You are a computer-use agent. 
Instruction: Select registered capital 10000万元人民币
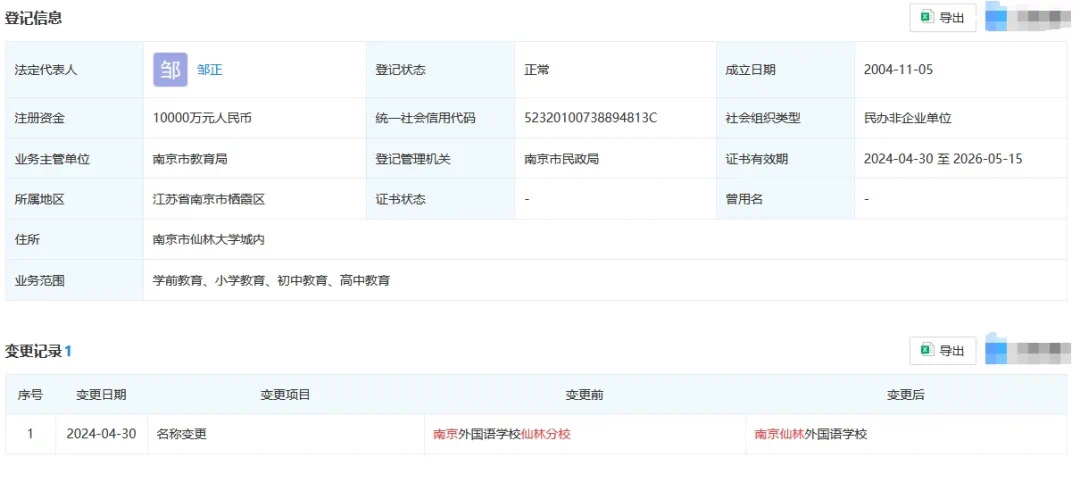pyautogui.click(x=202, y=118)
